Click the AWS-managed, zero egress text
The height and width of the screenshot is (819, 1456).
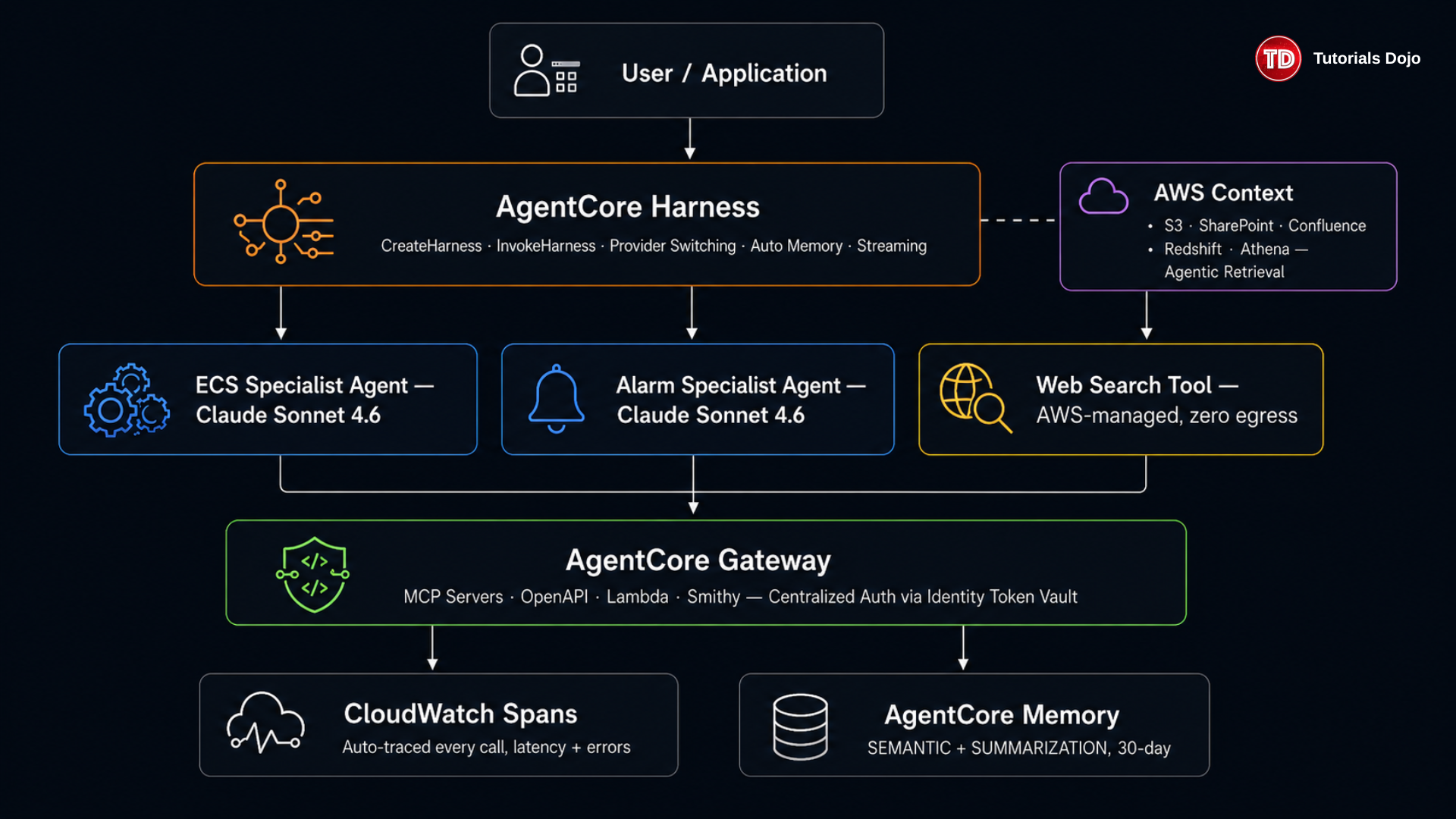[x=1167, y=416]
